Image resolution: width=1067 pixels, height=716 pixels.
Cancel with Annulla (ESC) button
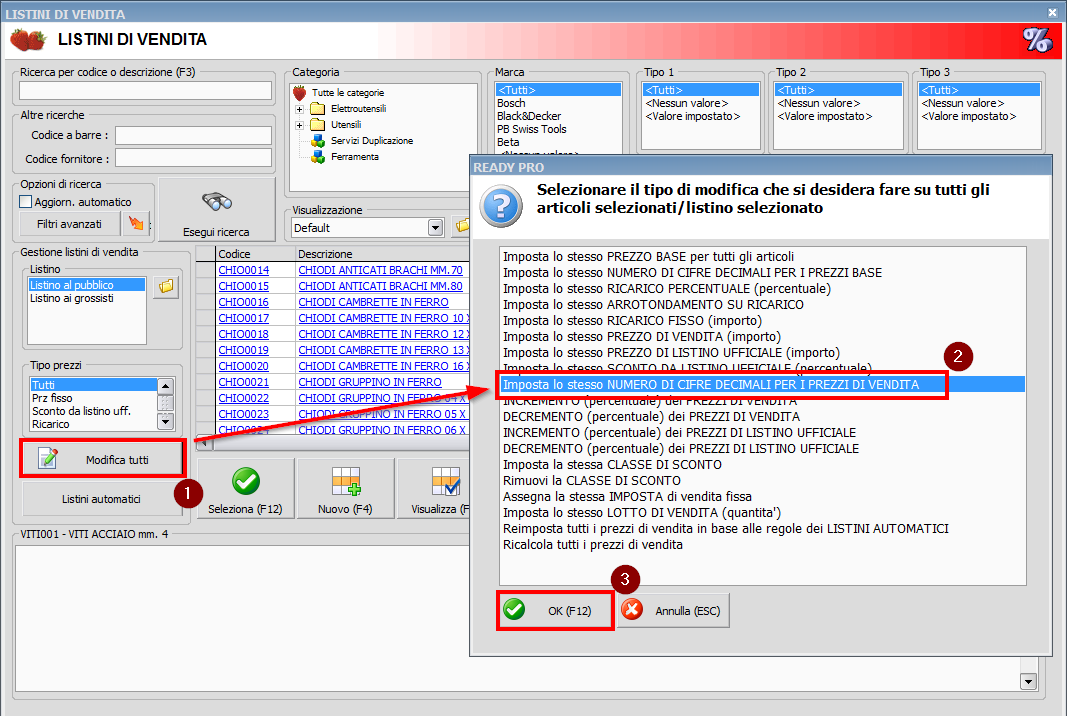[x=674, y=611]
